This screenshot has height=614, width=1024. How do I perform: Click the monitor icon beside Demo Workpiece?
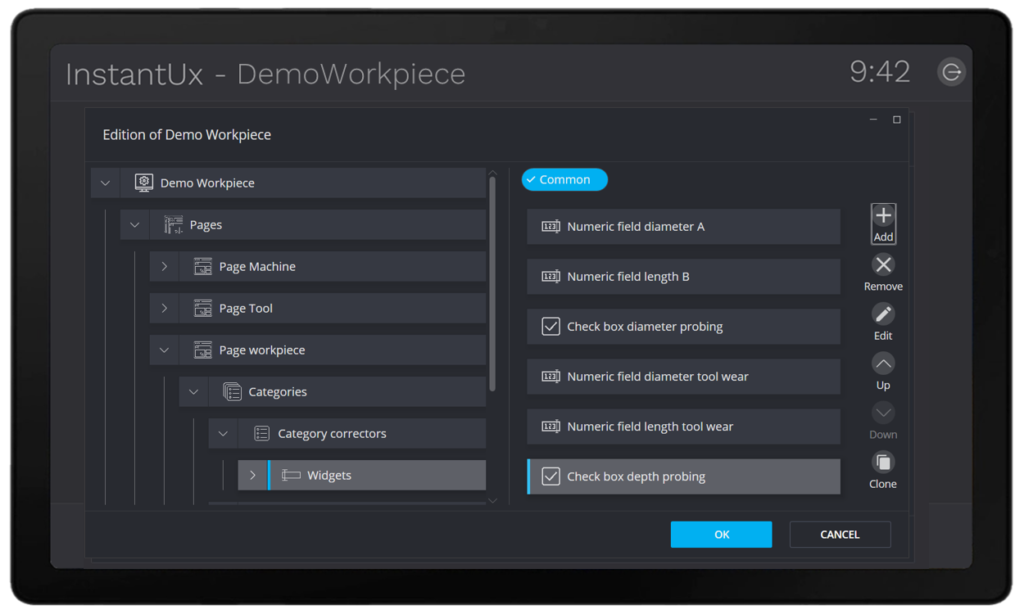(x=143, y=183)
